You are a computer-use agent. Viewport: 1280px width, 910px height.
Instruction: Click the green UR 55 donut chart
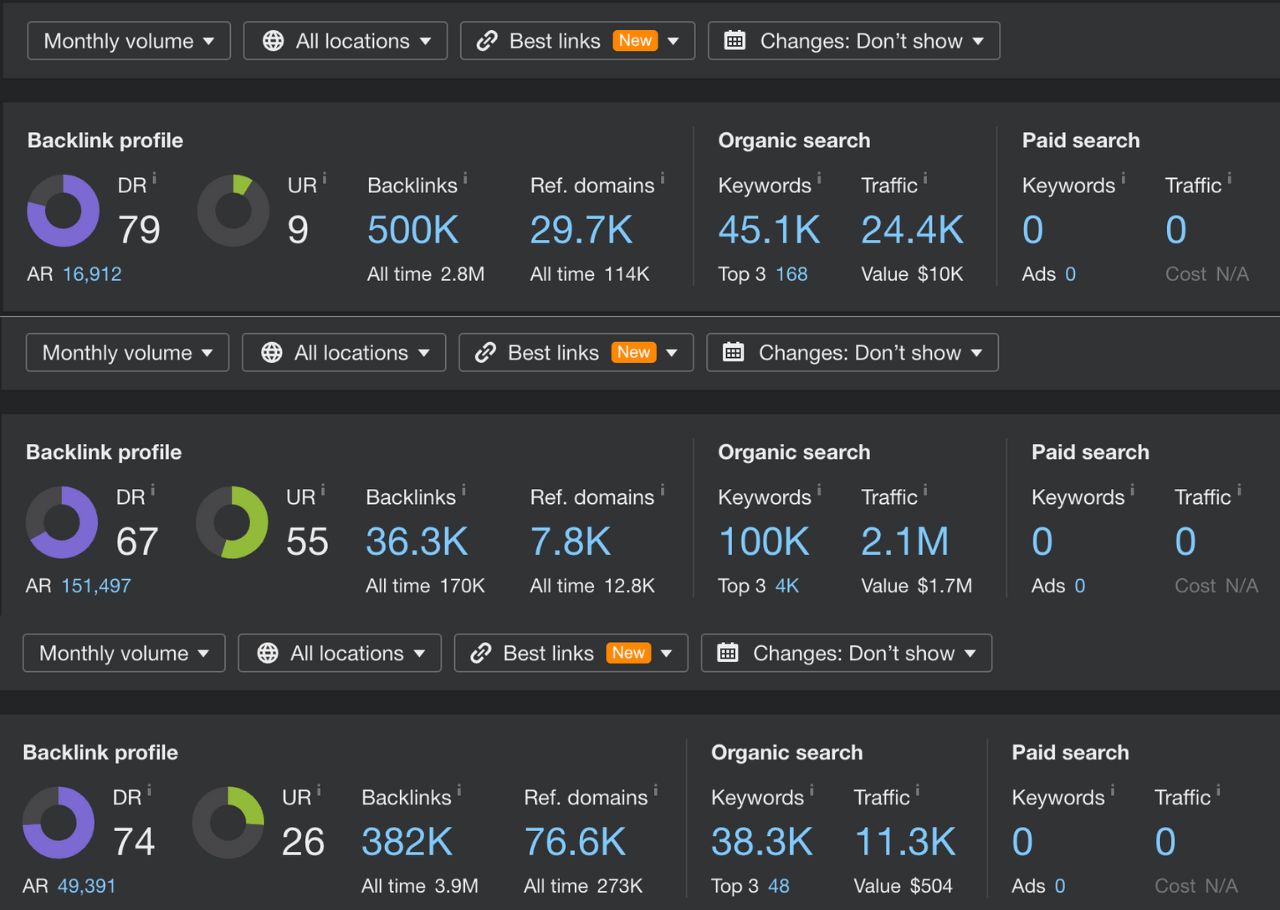click(232, 523)
